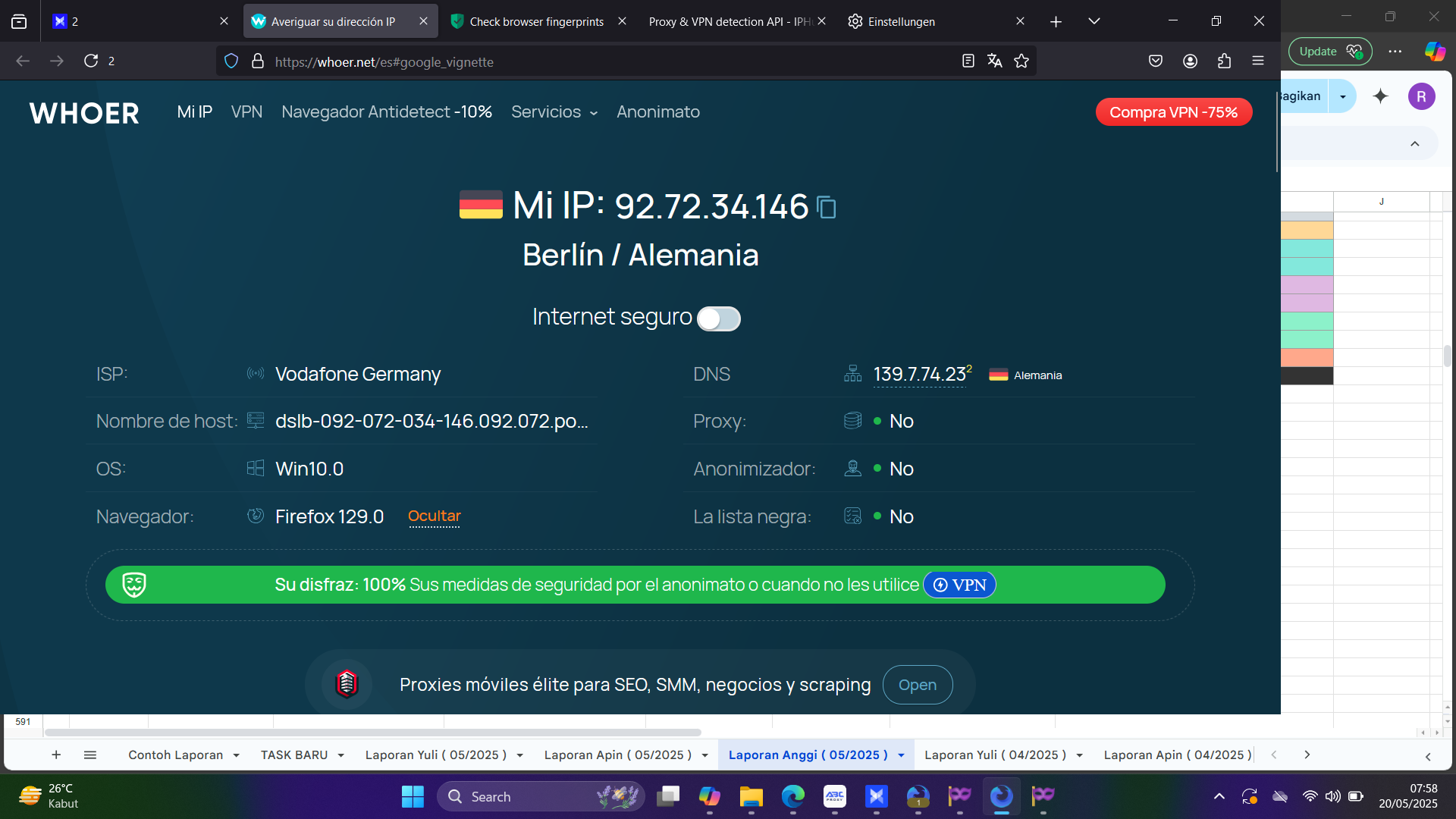Open the Navegador Antidetect -10% menu item
This screenshot has height=819, width=1456.
point(387,112)
